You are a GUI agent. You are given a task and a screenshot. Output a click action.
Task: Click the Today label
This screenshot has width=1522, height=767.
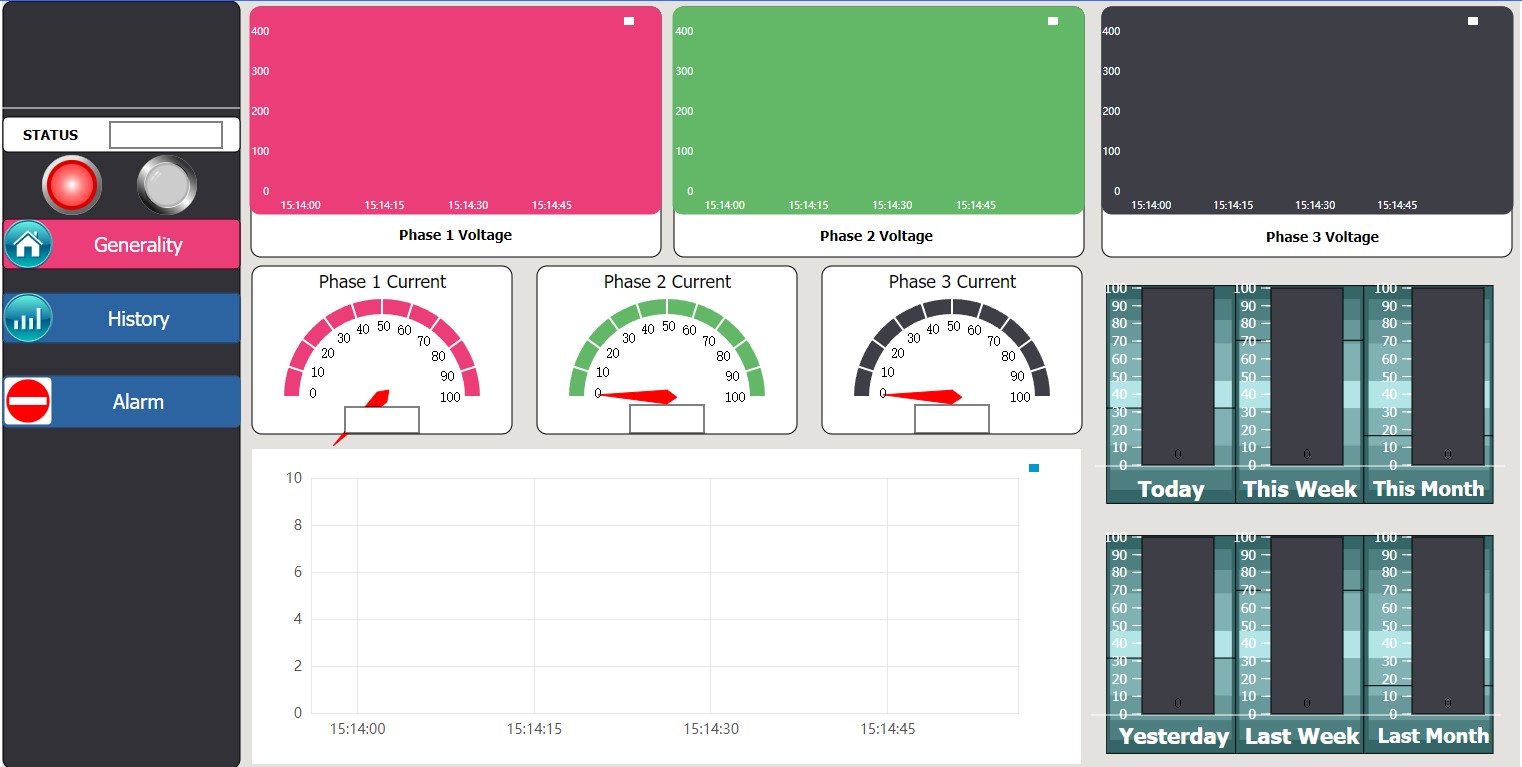pyautogui.click(x=1171, y=489)
